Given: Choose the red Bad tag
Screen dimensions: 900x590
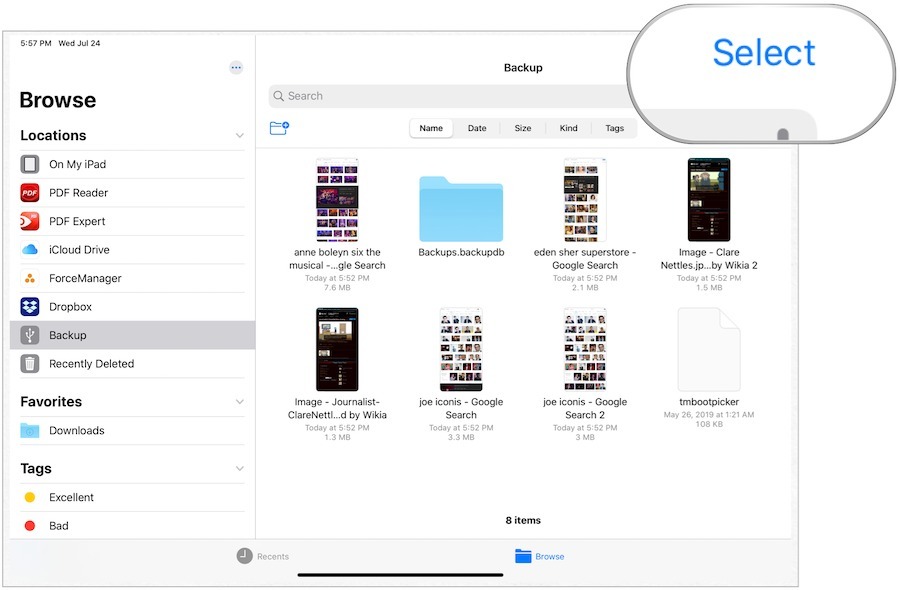Looking at the screenshot, I should coord(59,526).
